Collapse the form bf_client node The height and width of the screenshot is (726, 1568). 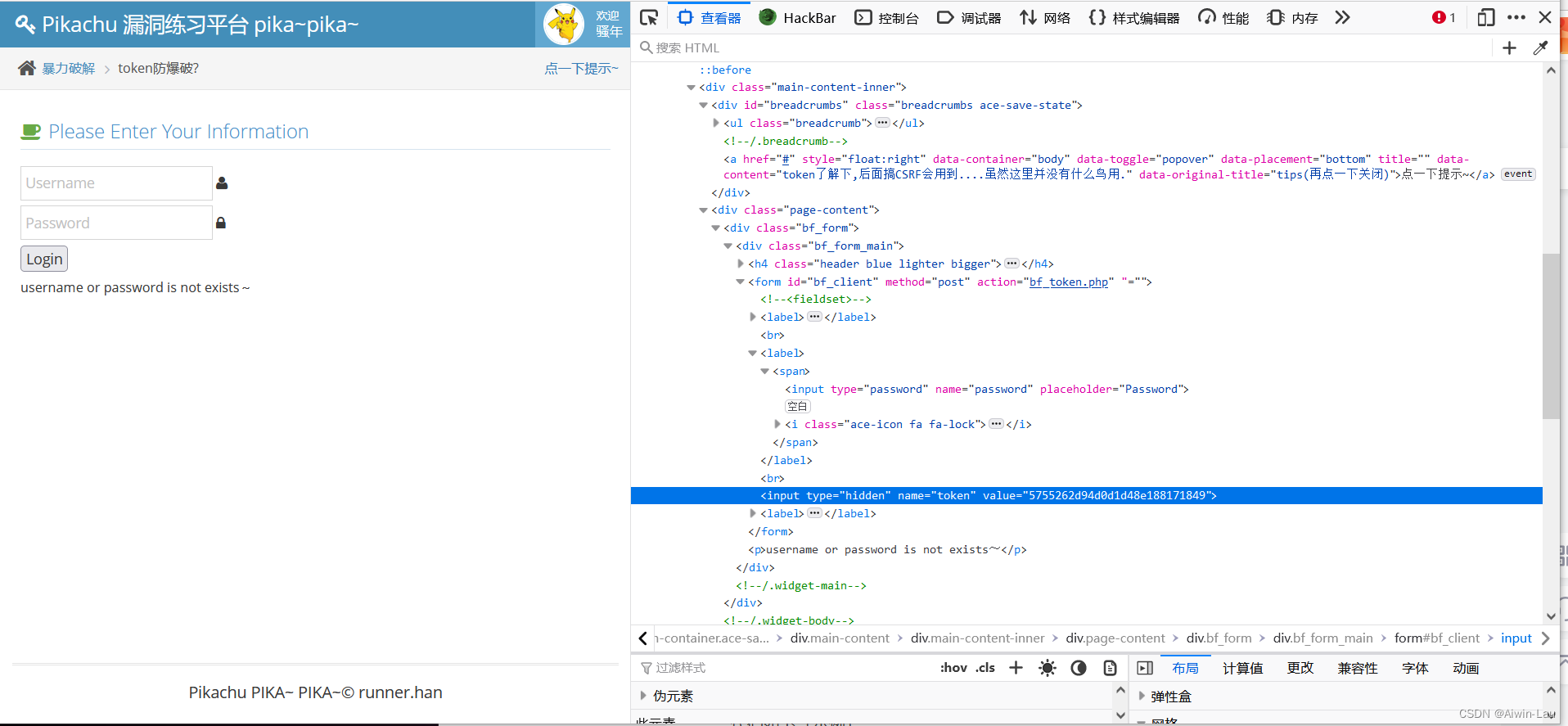(x=740, y=282)
